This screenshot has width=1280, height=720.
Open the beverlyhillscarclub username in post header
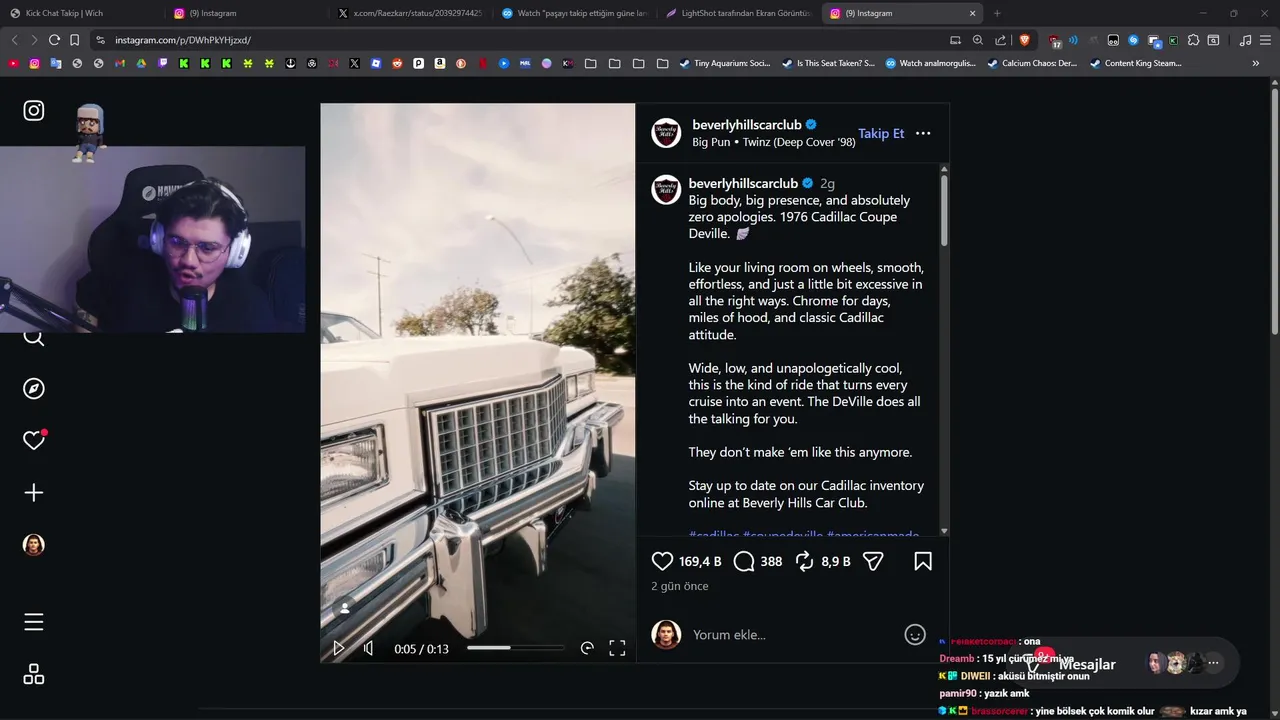(747, 125)
